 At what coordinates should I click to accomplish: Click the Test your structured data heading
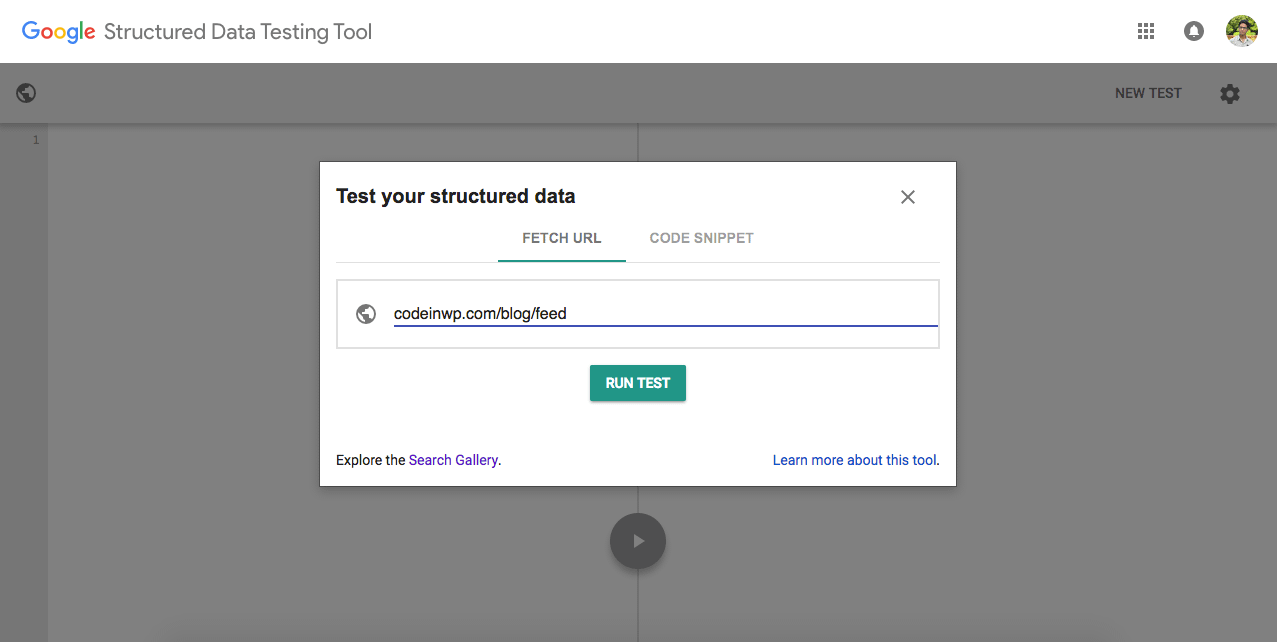pos(455,196)
